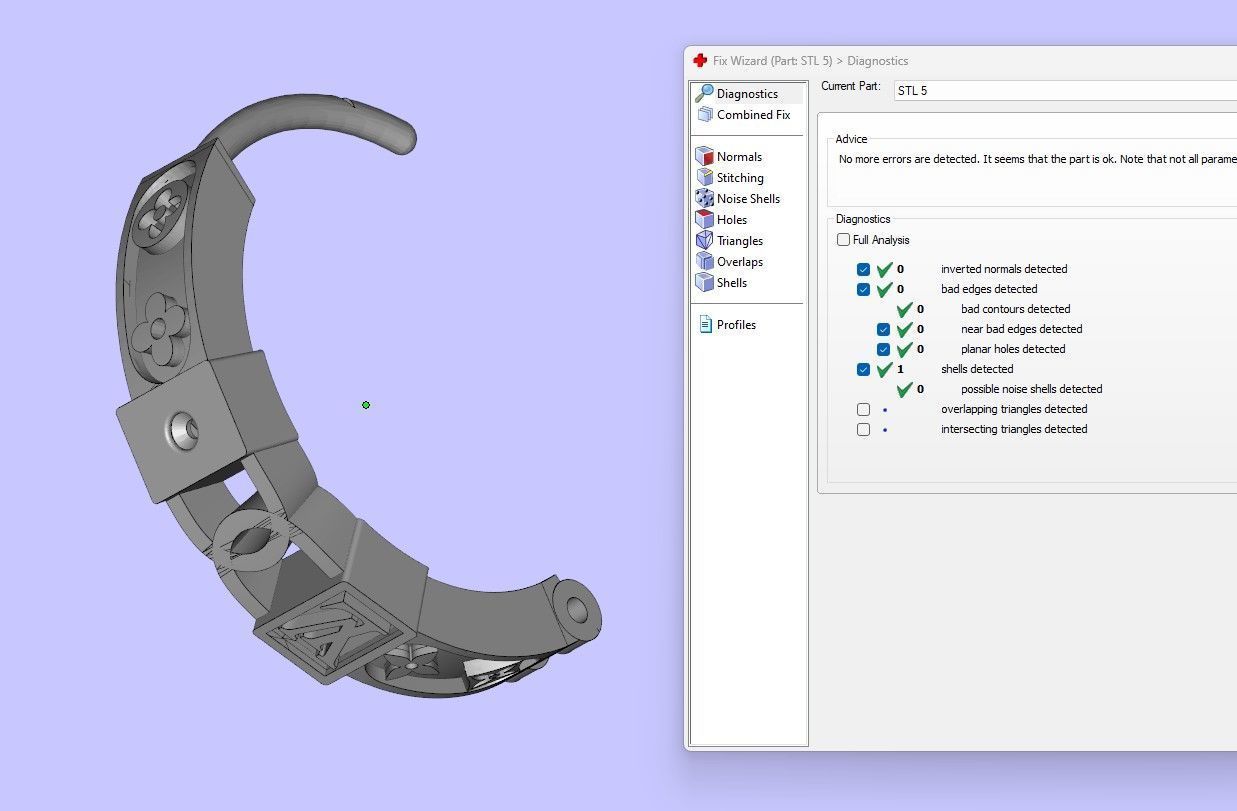
Task: Go to Normals label
Action: point(739,157)
